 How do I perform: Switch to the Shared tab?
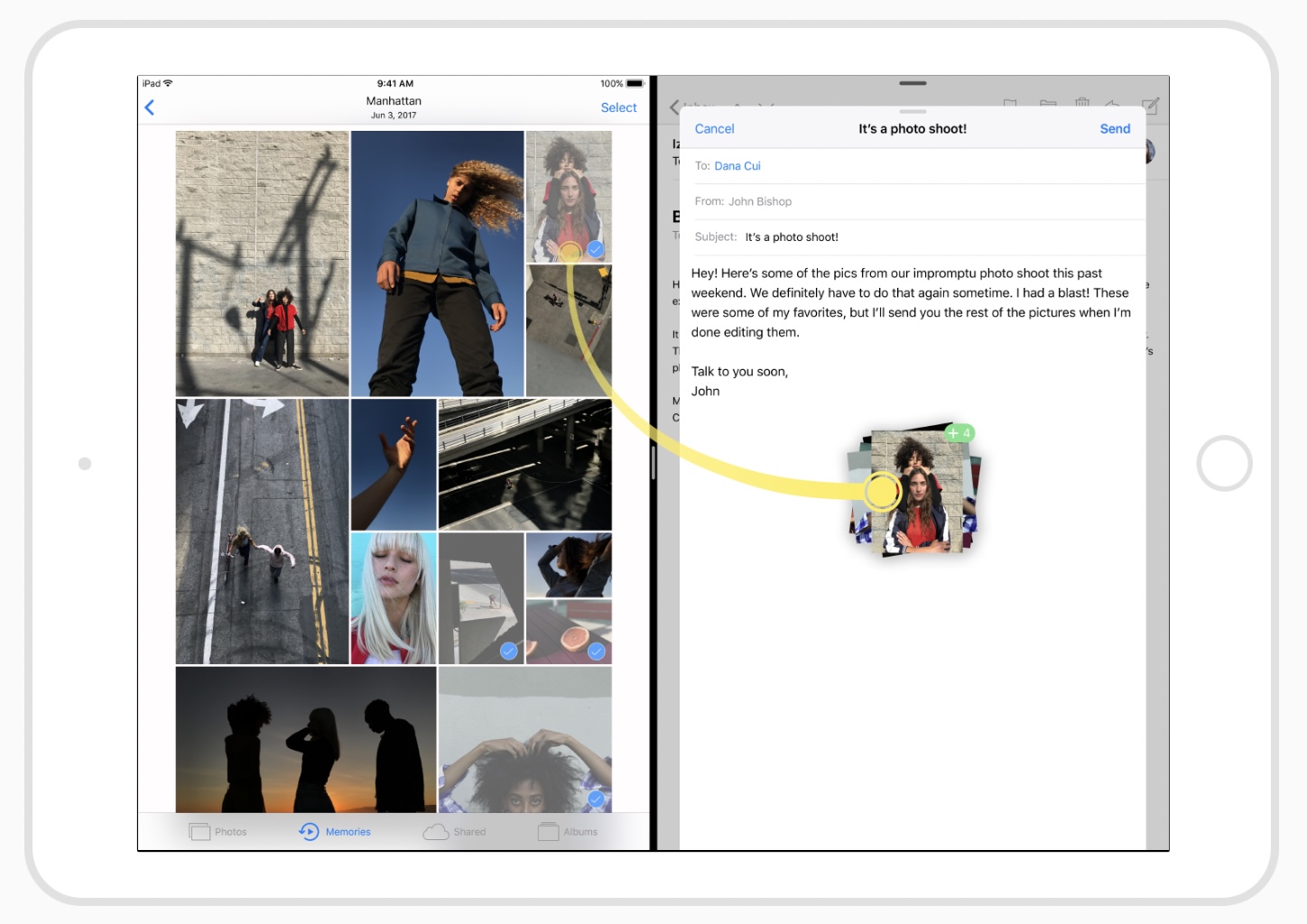[x=454, y=832]
